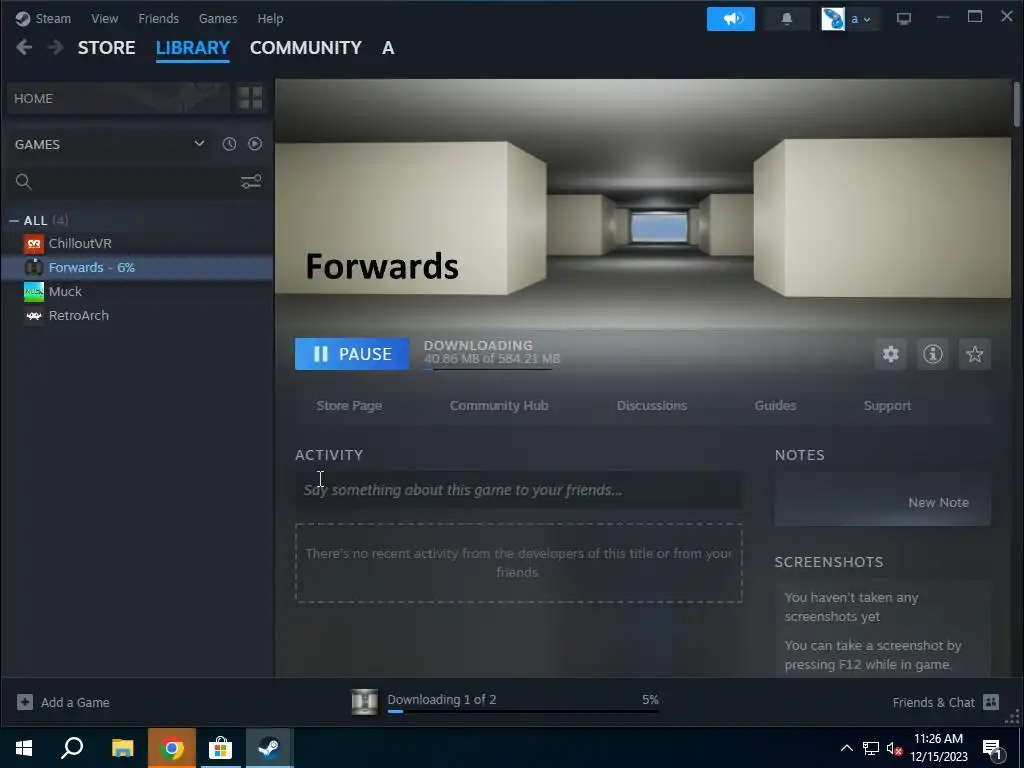Go to the COMMUNITY tab
The width and height of the screenshot is (1024, 768).
click(x=306, y=48)
